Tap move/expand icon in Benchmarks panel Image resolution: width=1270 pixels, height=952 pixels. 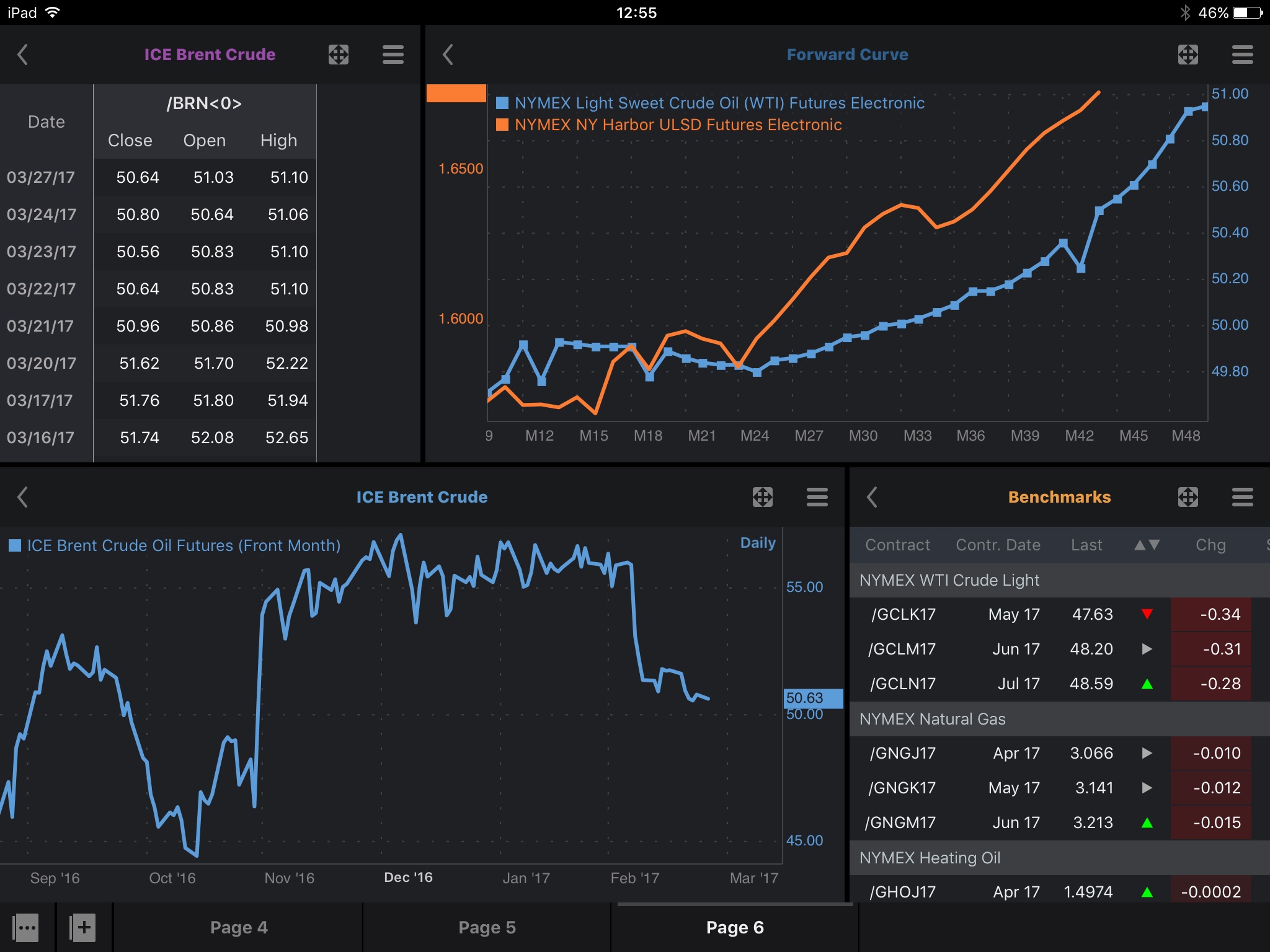click(x=1188, y=497)
